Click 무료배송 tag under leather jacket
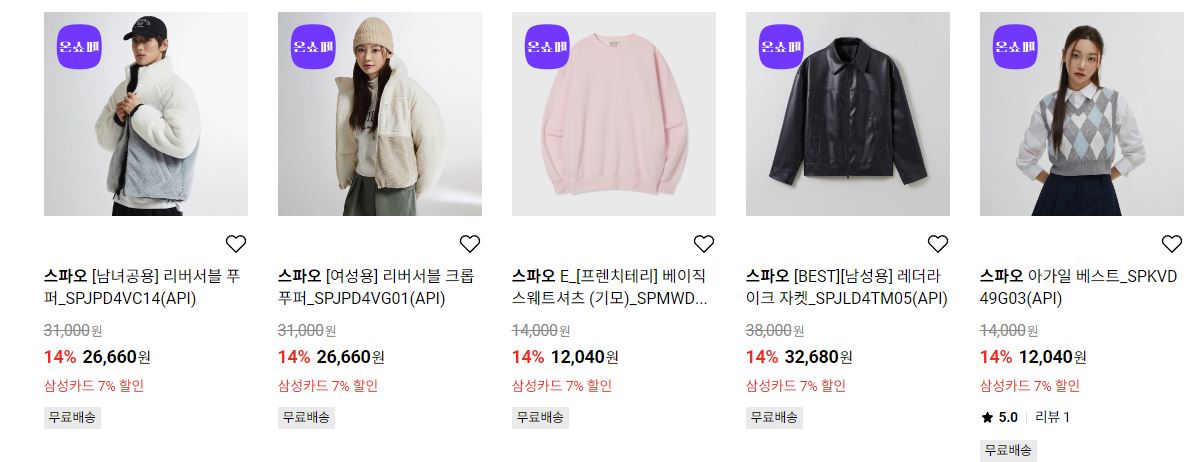Viewport: 1193px width, 462px height. click(774, 417)
